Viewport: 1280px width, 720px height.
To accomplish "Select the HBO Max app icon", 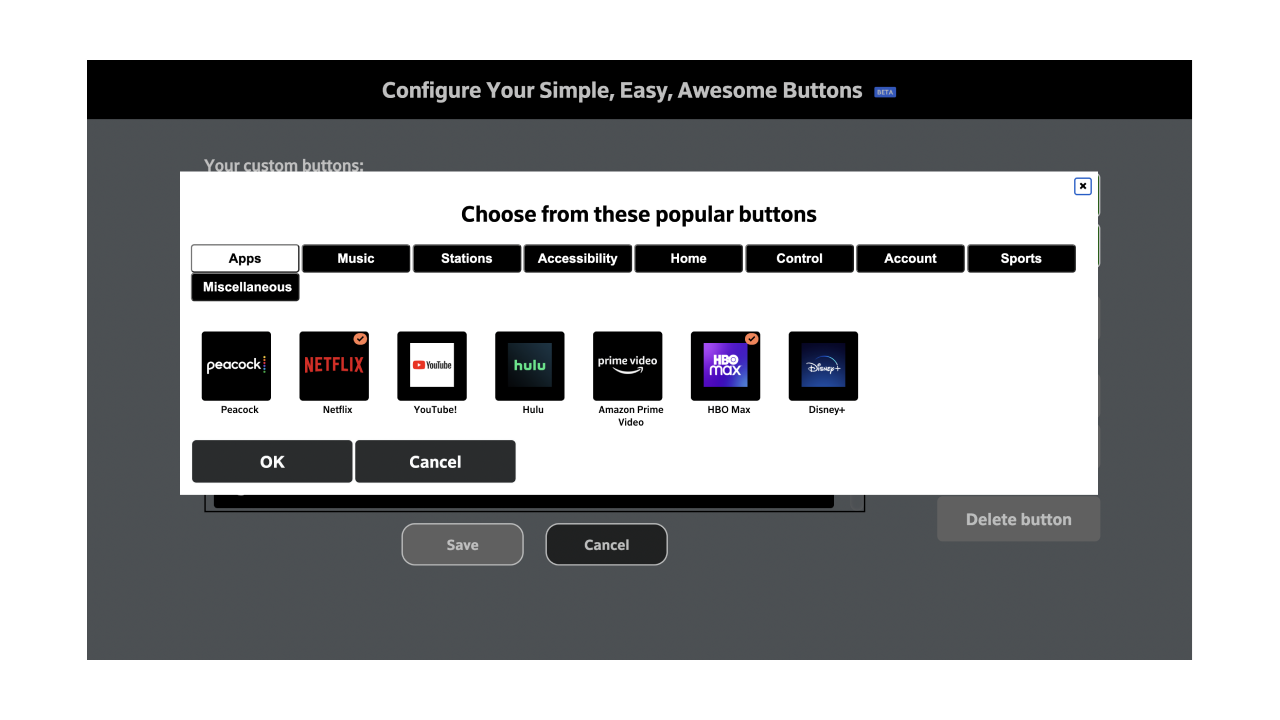I will tap(725, 366).
